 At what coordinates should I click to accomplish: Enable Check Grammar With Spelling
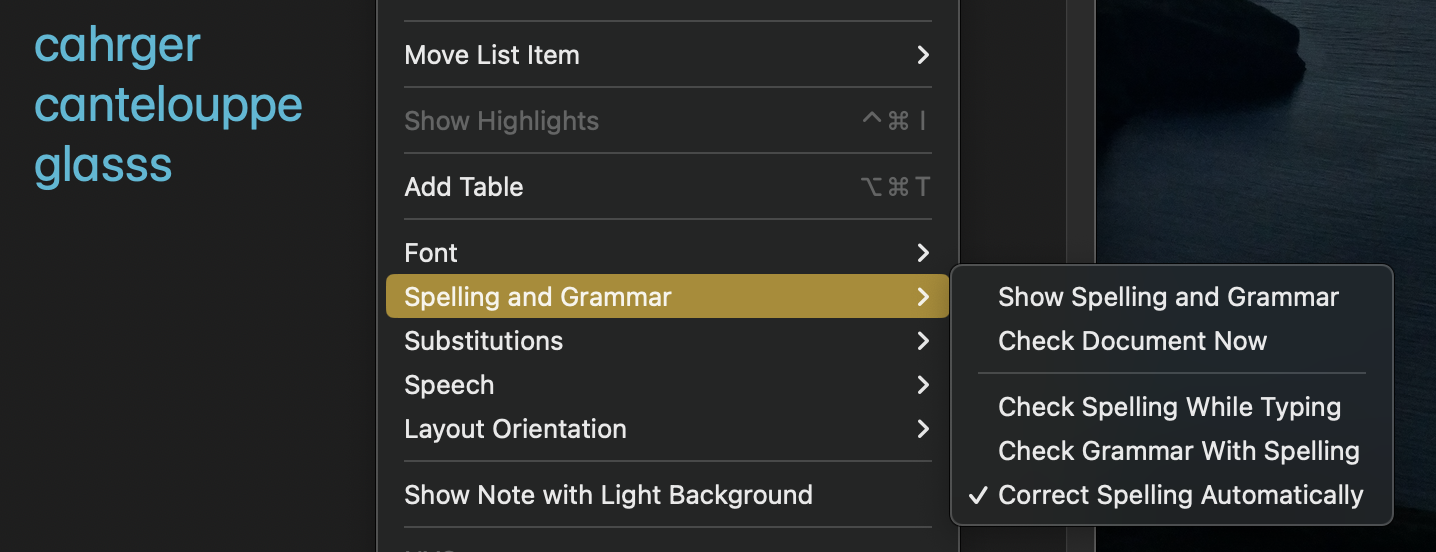(x=1178, y=451)
